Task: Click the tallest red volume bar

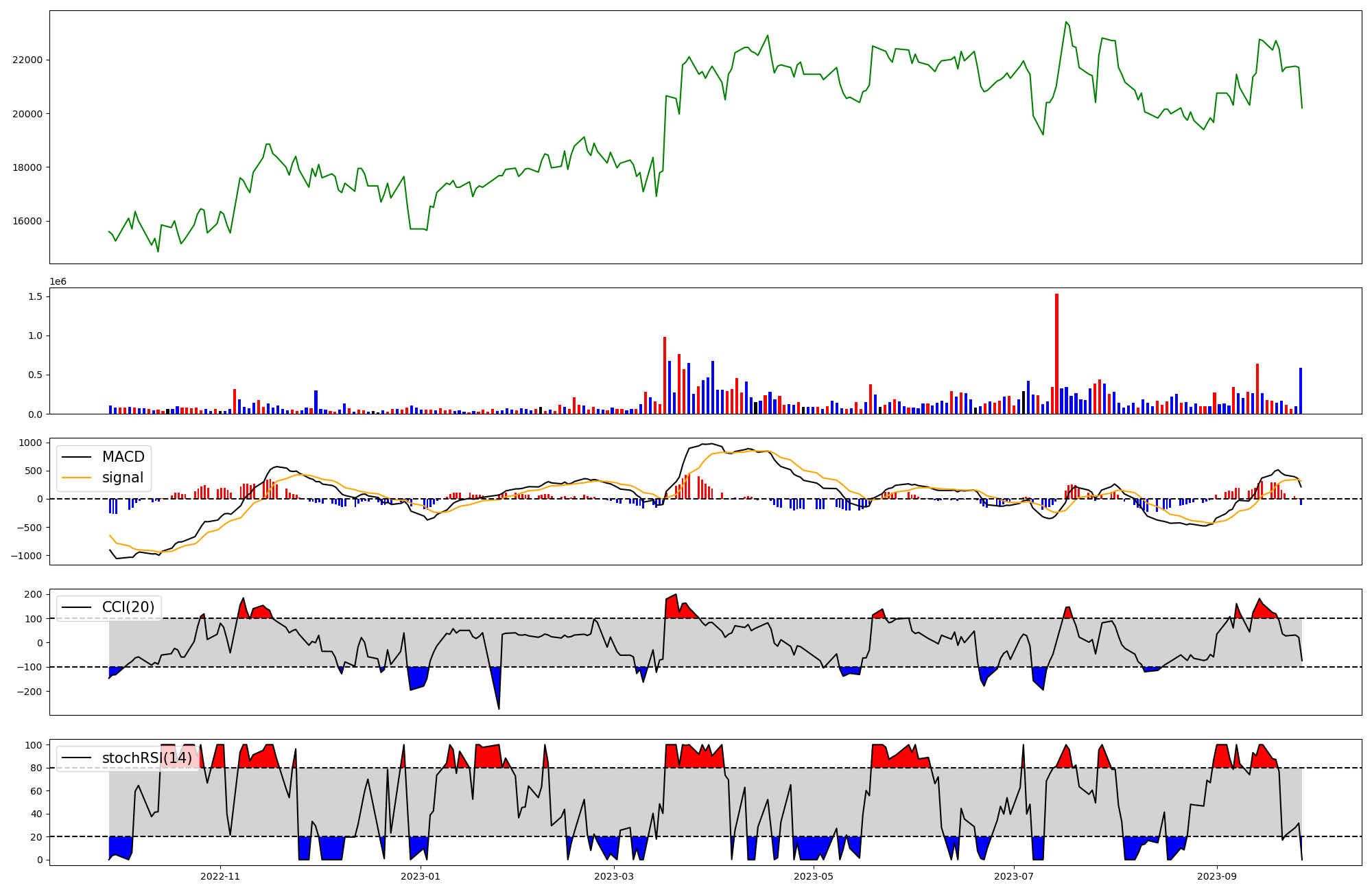Action: 1056,353
